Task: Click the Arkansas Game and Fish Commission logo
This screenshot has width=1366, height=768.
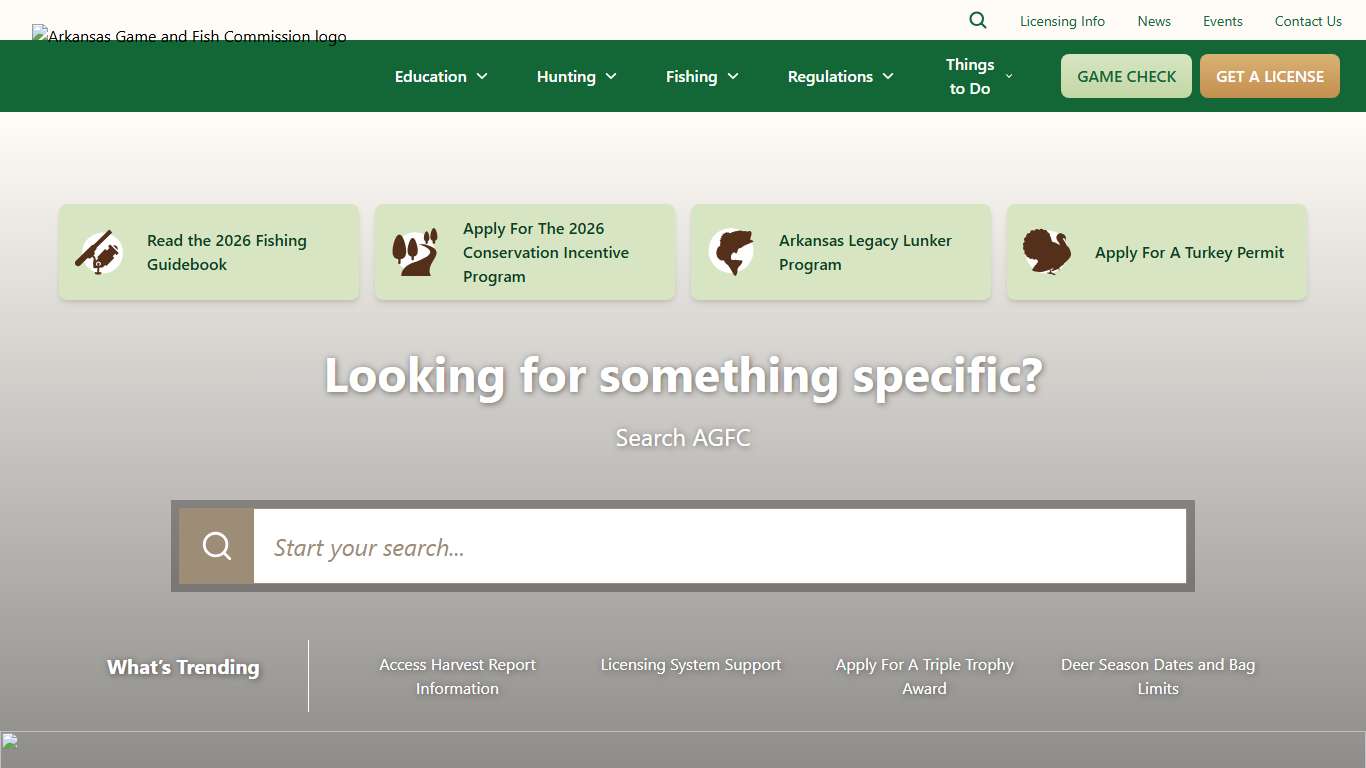Action: click(190, 37)
